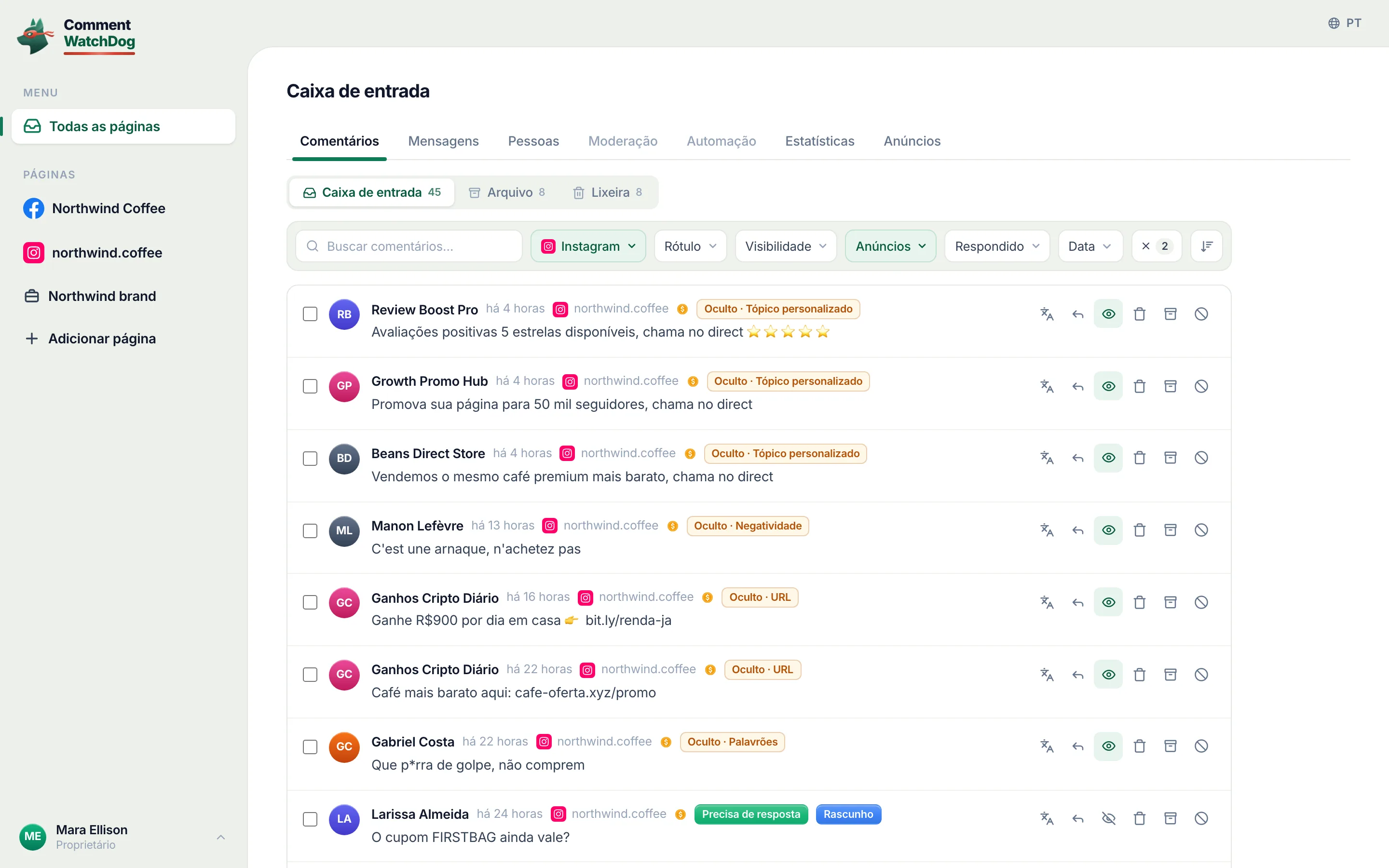
Task: Click the Buscar comentários search field
Action: click(409, 246)
